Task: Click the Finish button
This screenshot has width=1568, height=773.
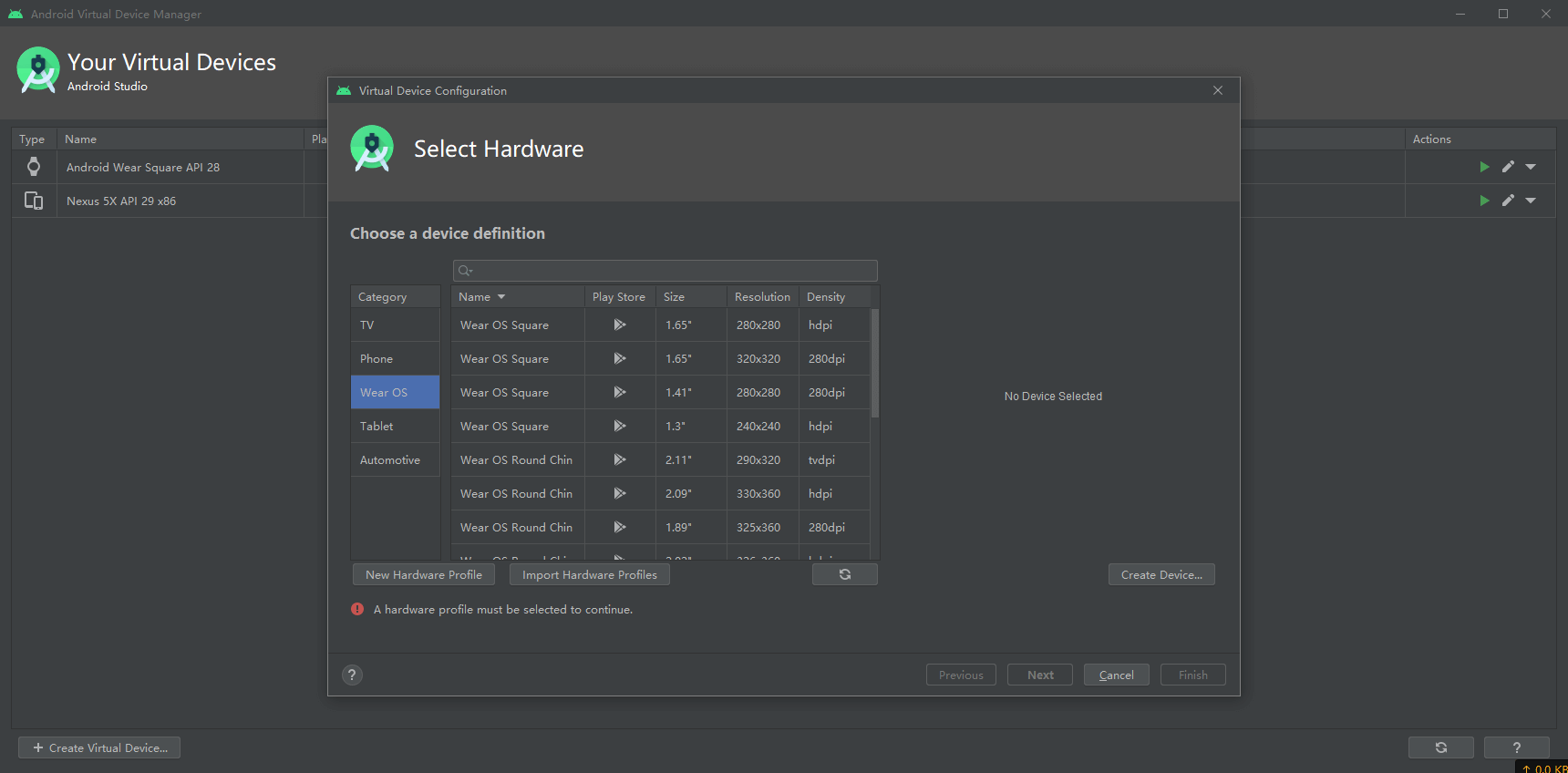Action: click(1193, 675)
